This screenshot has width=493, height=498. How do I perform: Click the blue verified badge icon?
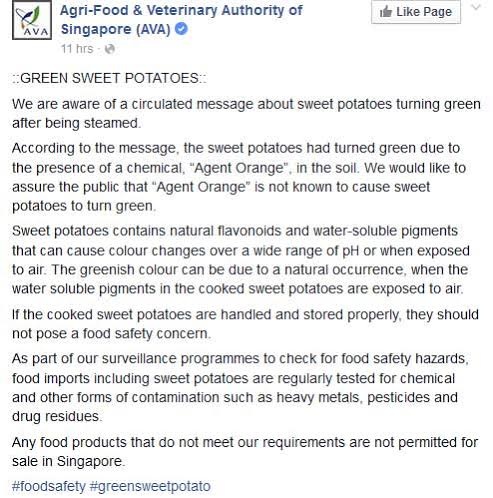point(181,29)
